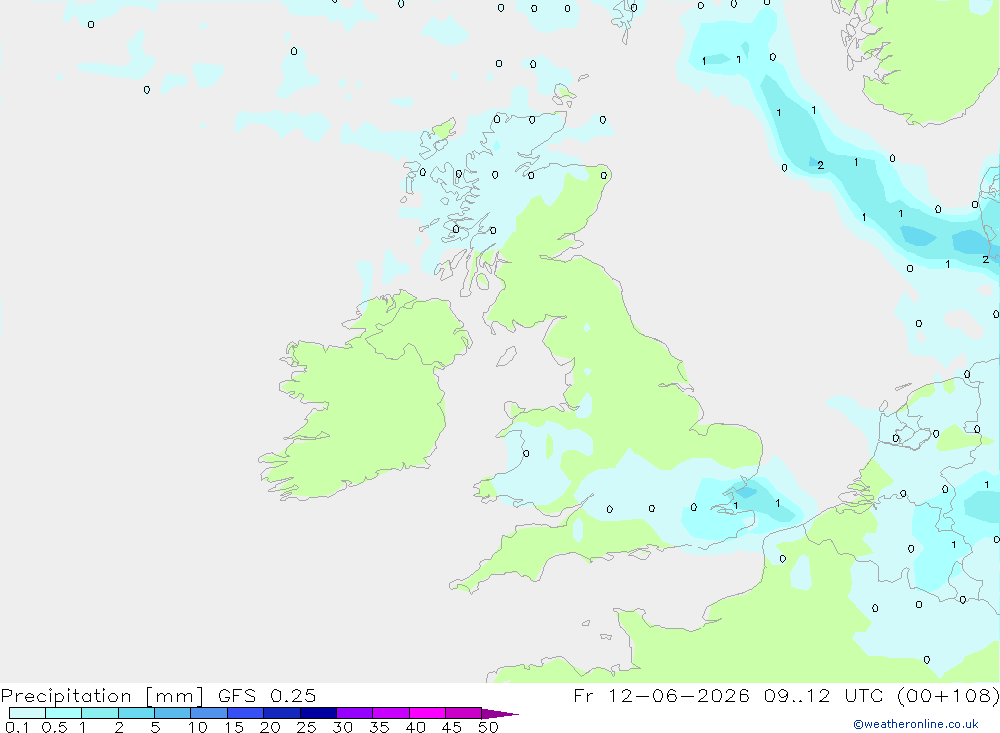Click the 'Precipitation [mm]' title text
1000x733 pixels.
[102, 696]
